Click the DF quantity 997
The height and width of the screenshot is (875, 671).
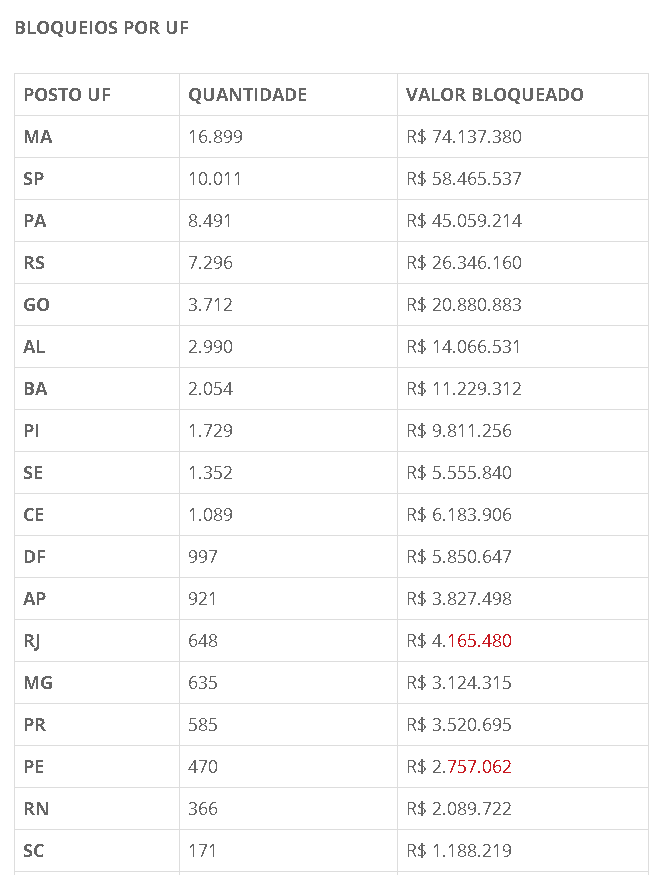pos(203,557)
